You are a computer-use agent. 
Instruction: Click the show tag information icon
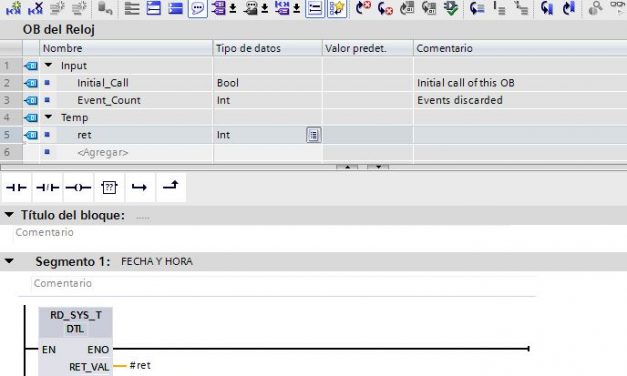251,8
